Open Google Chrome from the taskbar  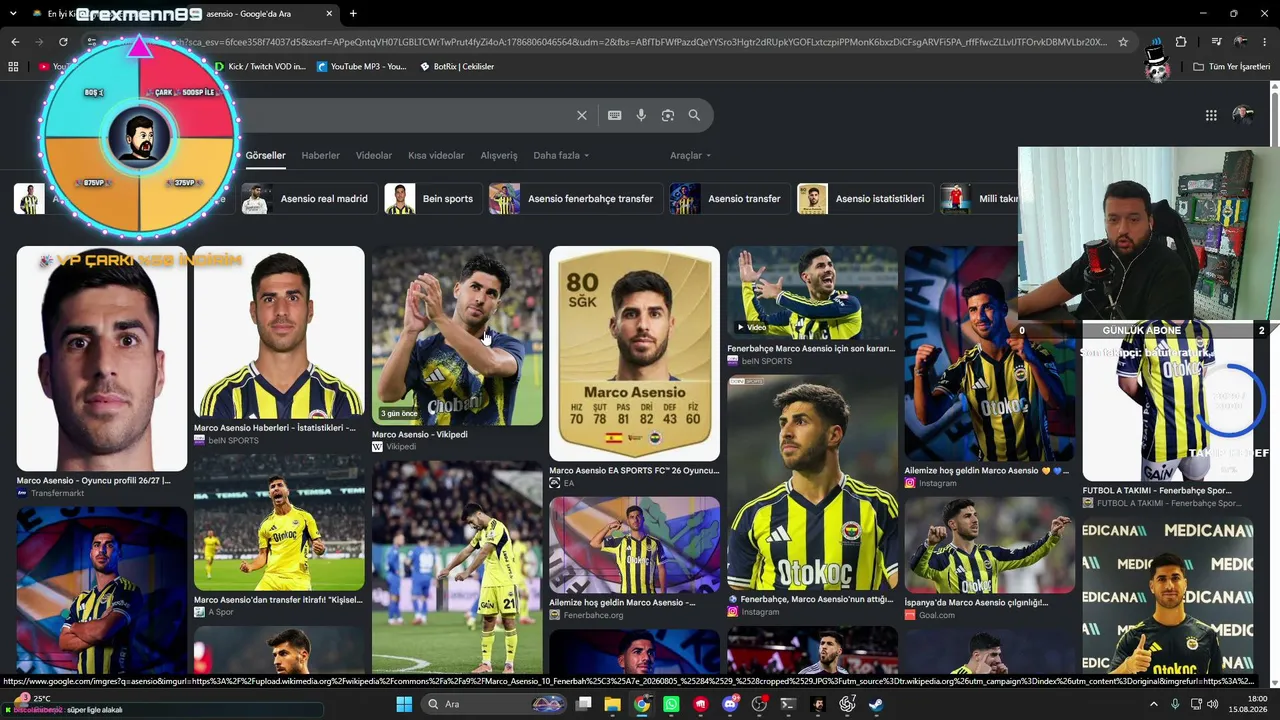[642, 704]
